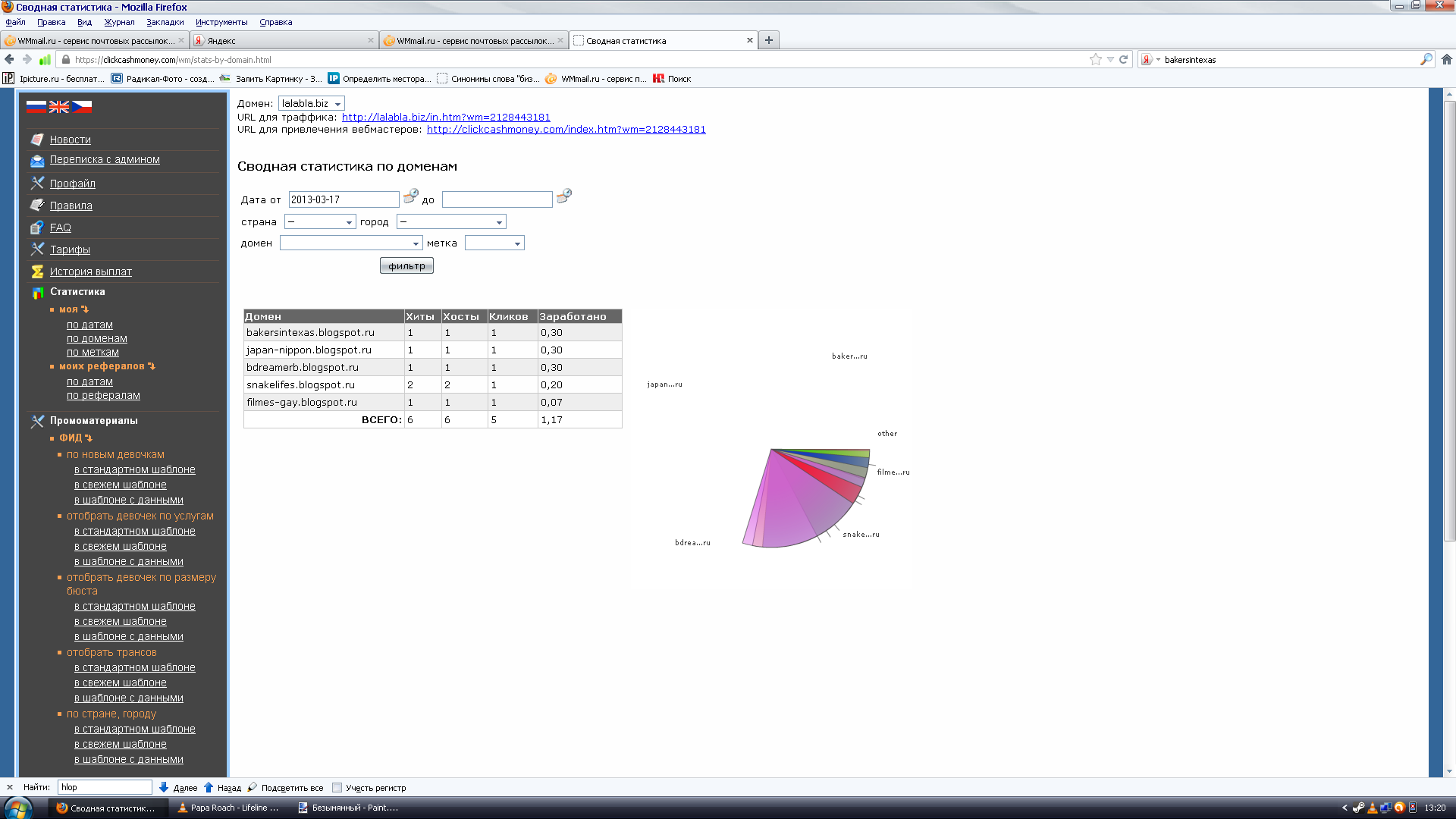Image resolution: width=1456 pixels, height=819 pixels.
Task: Click the search magnifier in search box
Action: point(1426,59)
